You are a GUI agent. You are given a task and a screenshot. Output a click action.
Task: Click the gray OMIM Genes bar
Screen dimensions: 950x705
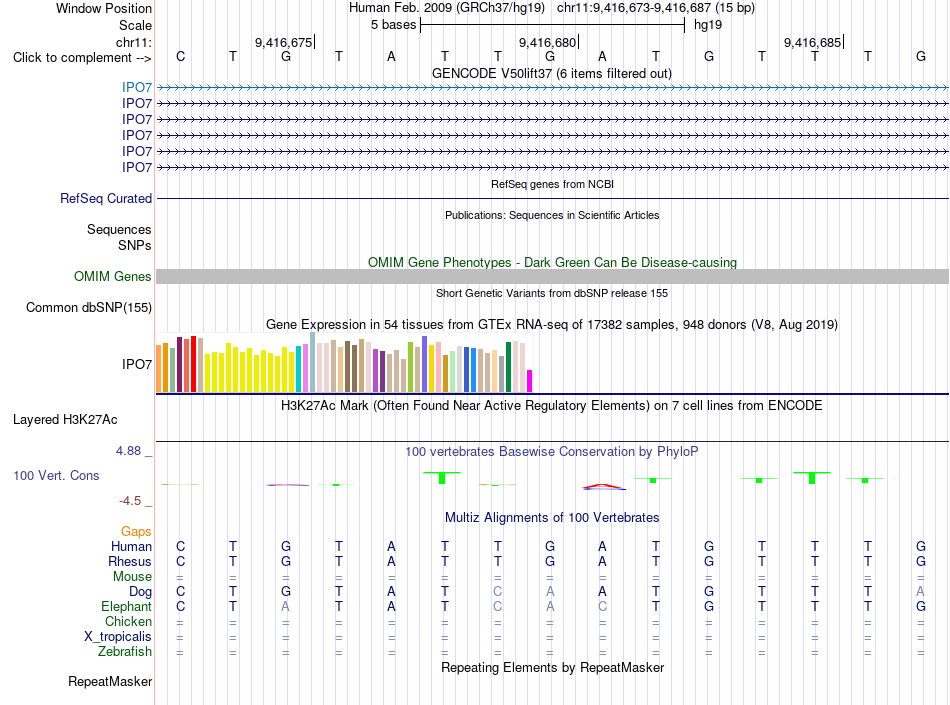point(552,277)
